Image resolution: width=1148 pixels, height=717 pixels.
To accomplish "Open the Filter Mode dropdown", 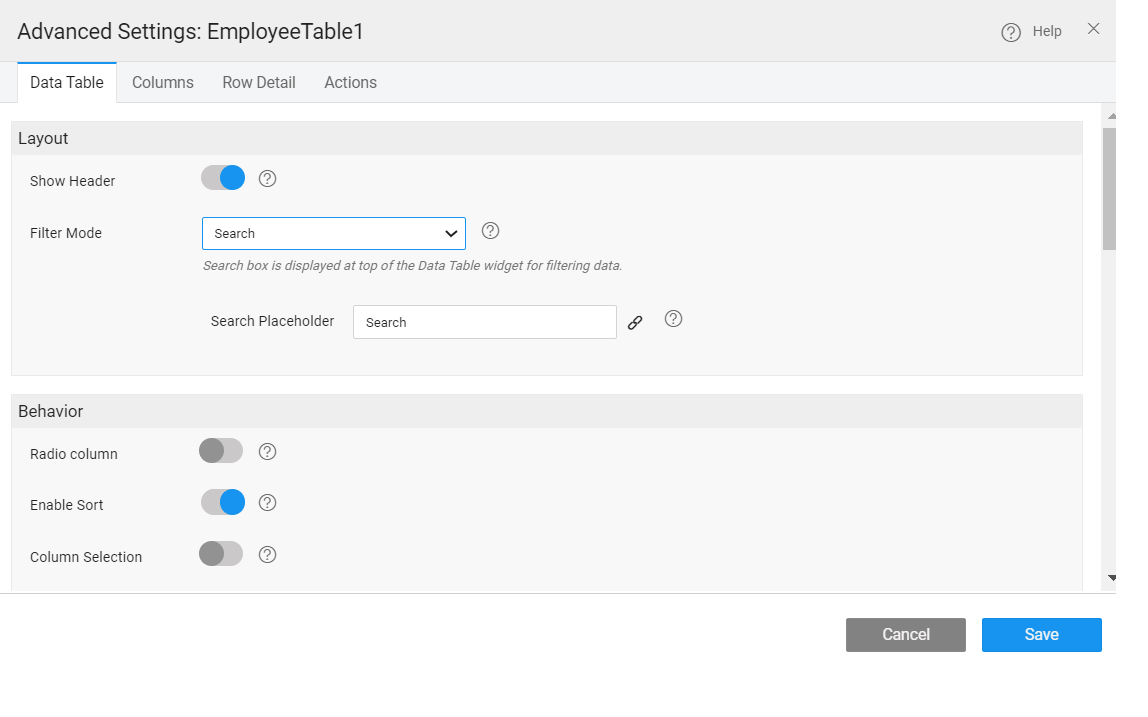I will click(334, 234).
